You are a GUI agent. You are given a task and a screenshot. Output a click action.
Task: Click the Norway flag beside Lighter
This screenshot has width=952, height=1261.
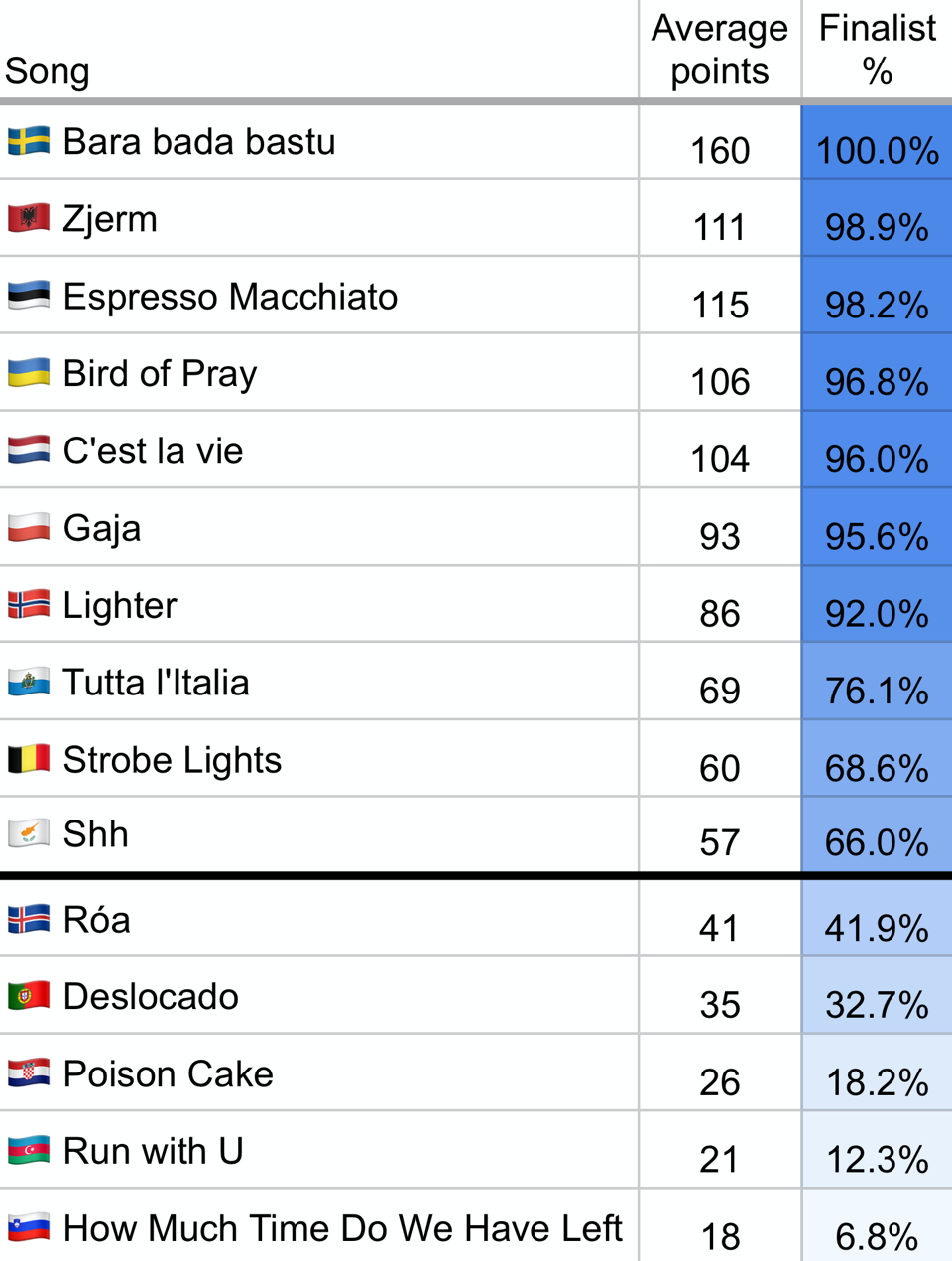[29, 605]
